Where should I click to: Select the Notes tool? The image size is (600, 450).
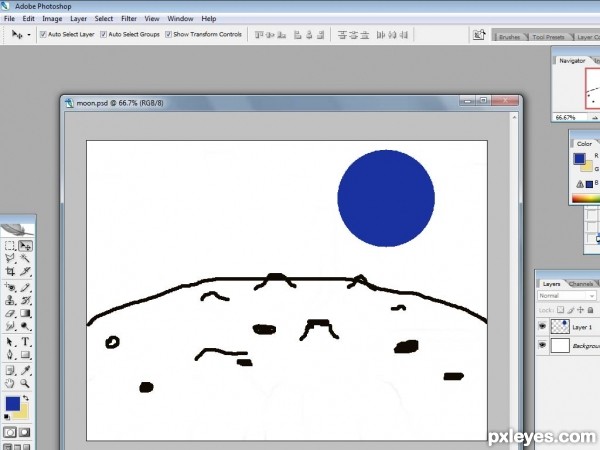pyautogui.click(x=10, y=370)
